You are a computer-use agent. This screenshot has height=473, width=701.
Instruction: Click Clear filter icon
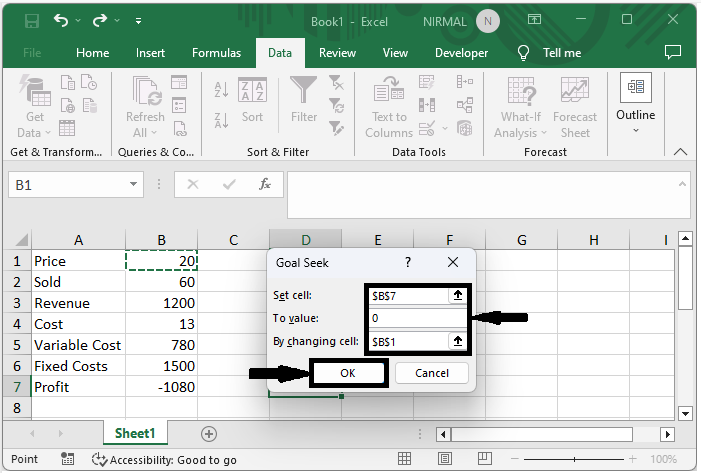tap(336, 82)
